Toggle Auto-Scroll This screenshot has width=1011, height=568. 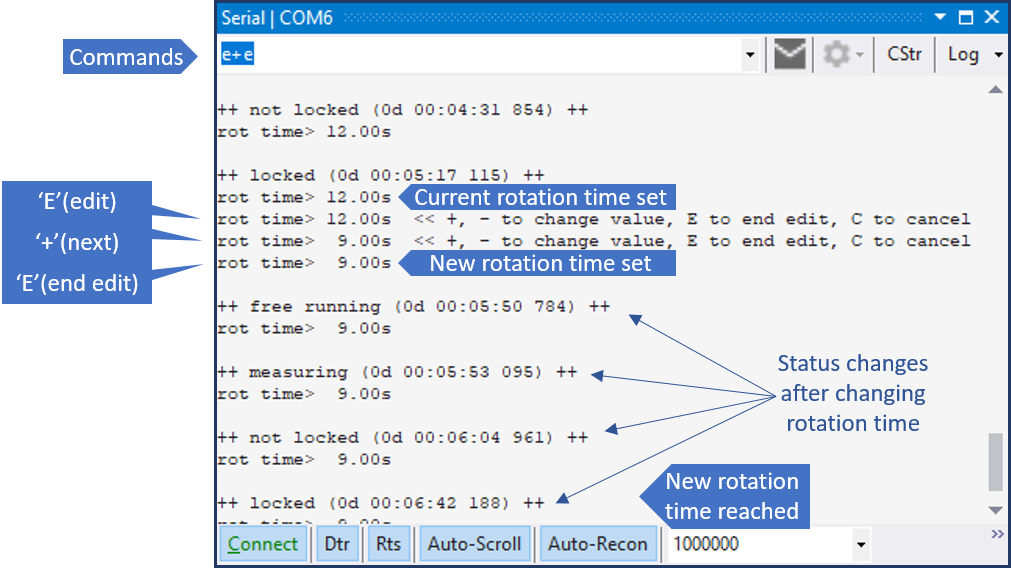[475, 544]
